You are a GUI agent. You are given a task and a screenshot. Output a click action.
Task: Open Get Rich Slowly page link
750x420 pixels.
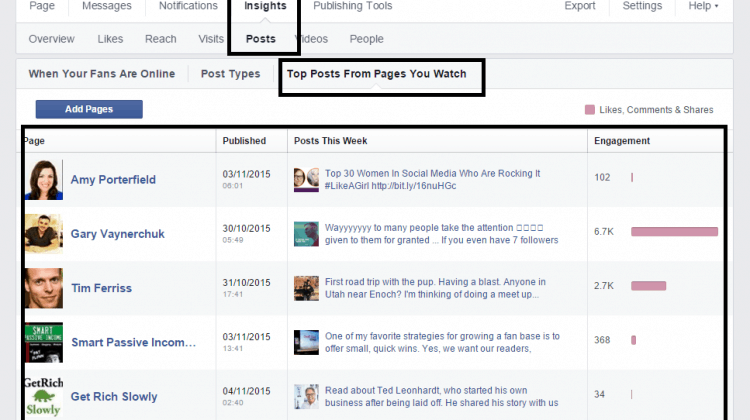pyautogui.click(x=114, y=397)
